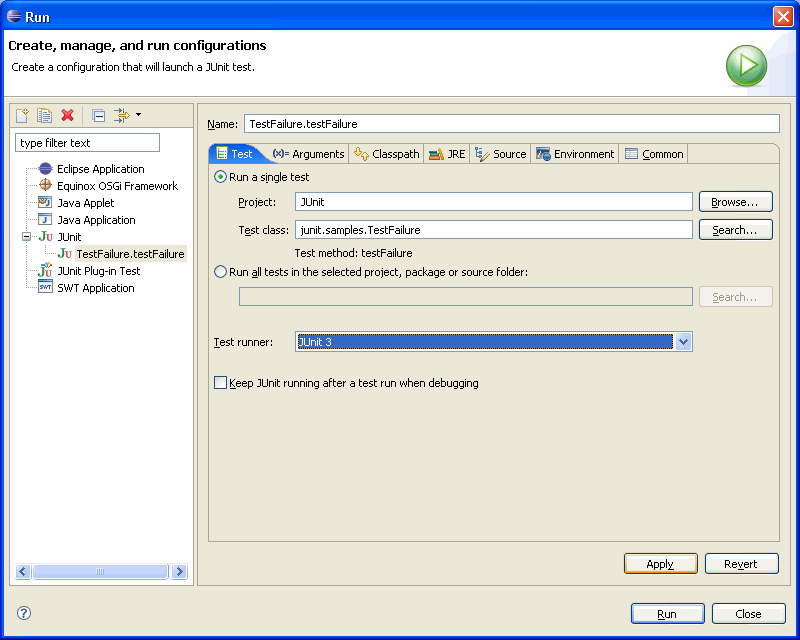The height and width of the screenshot is (640, 800).
Task: Click the Eclipse icon in the title bar
Action: 14,16
